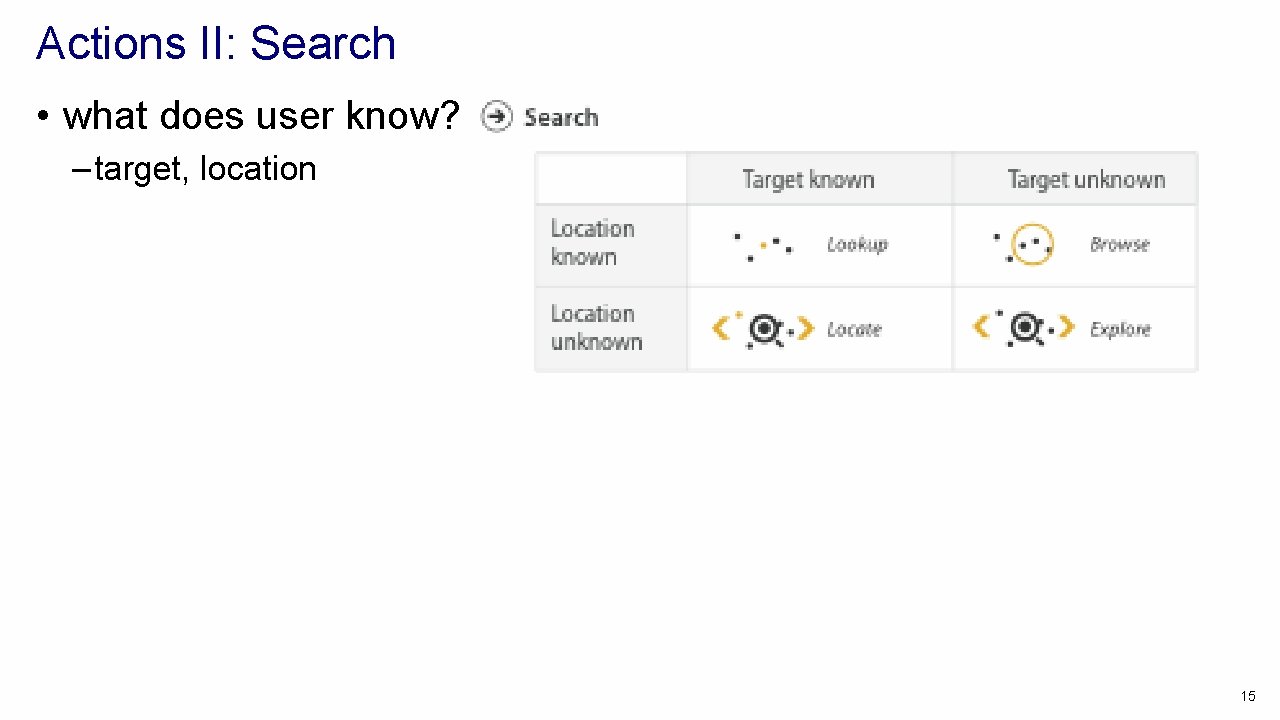Click the left yellow chevron in Locate
Screen dimensions: 1280x720
[x=721, y=328]
